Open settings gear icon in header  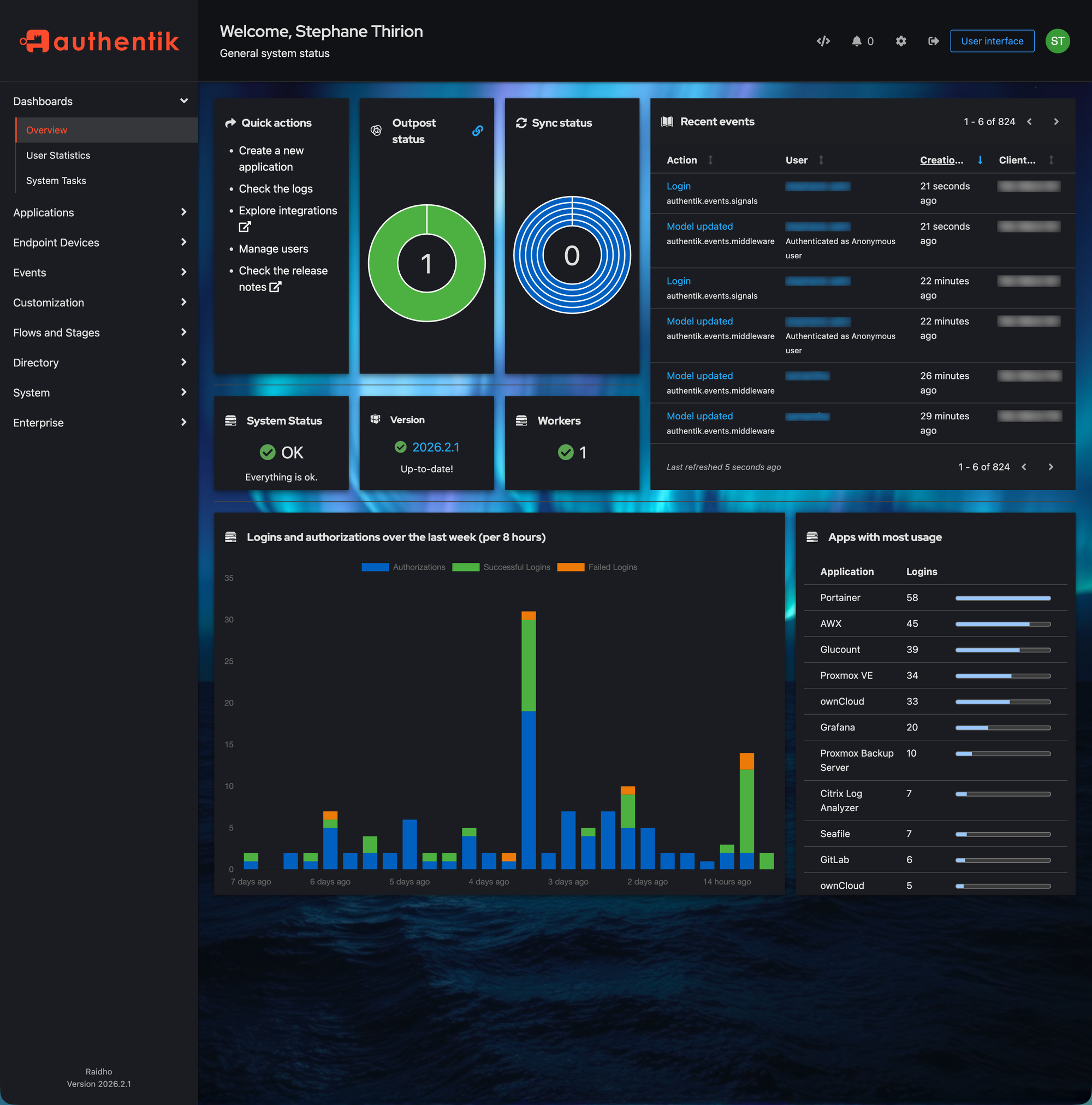tap(900, 41)
